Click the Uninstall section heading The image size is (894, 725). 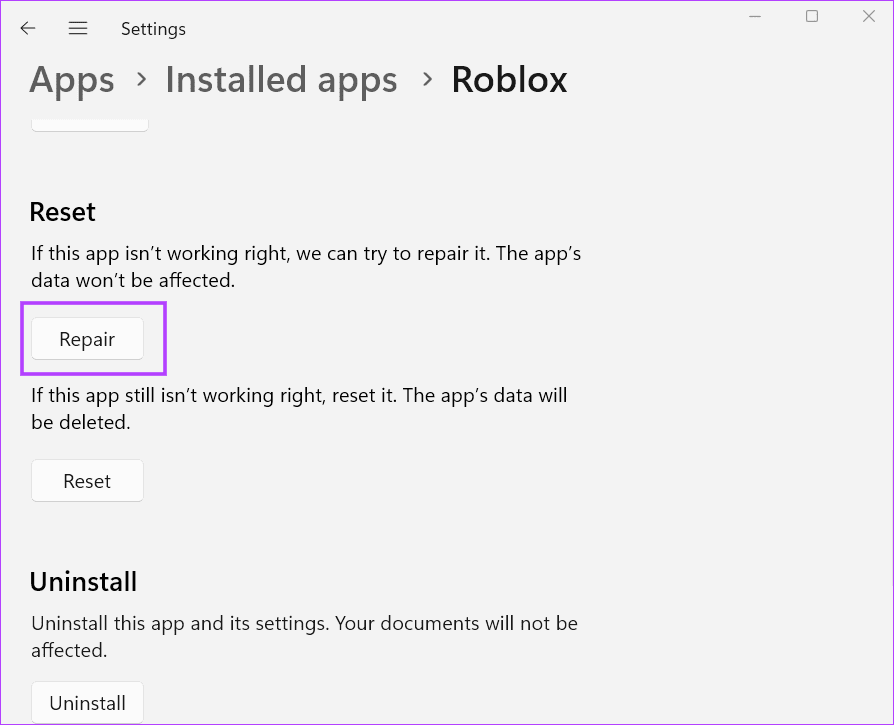coord(83,582)
